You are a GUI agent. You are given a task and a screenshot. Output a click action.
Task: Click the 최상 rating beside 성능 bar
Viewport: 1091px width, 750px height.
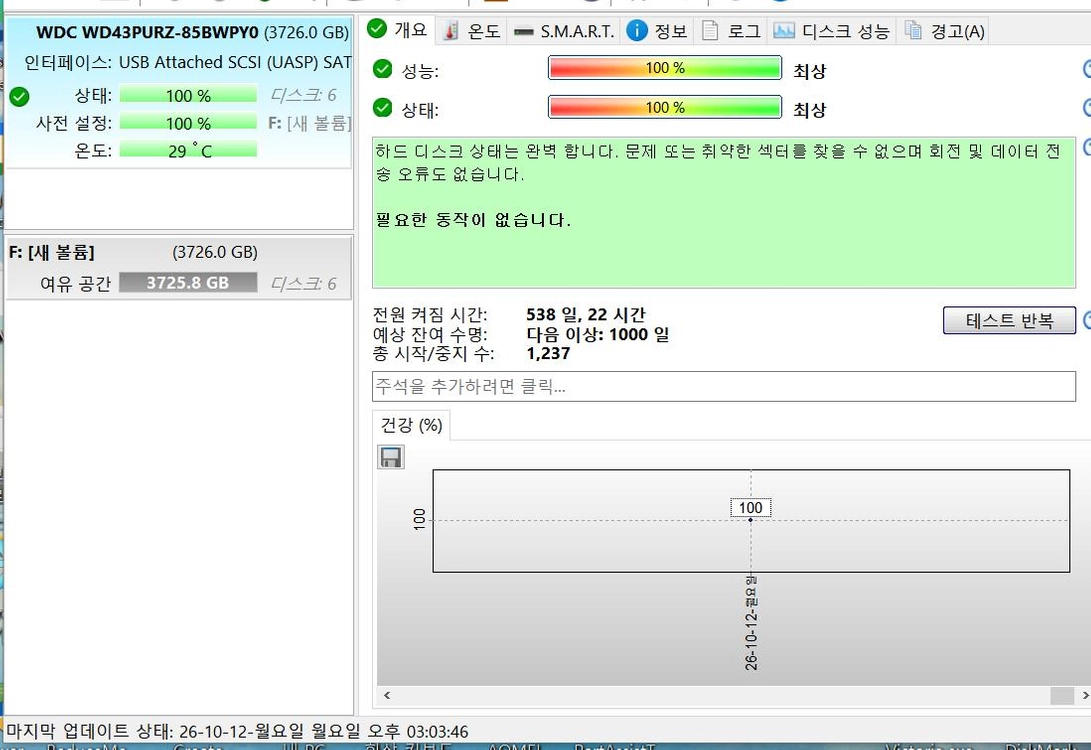(x=810, y=71)
